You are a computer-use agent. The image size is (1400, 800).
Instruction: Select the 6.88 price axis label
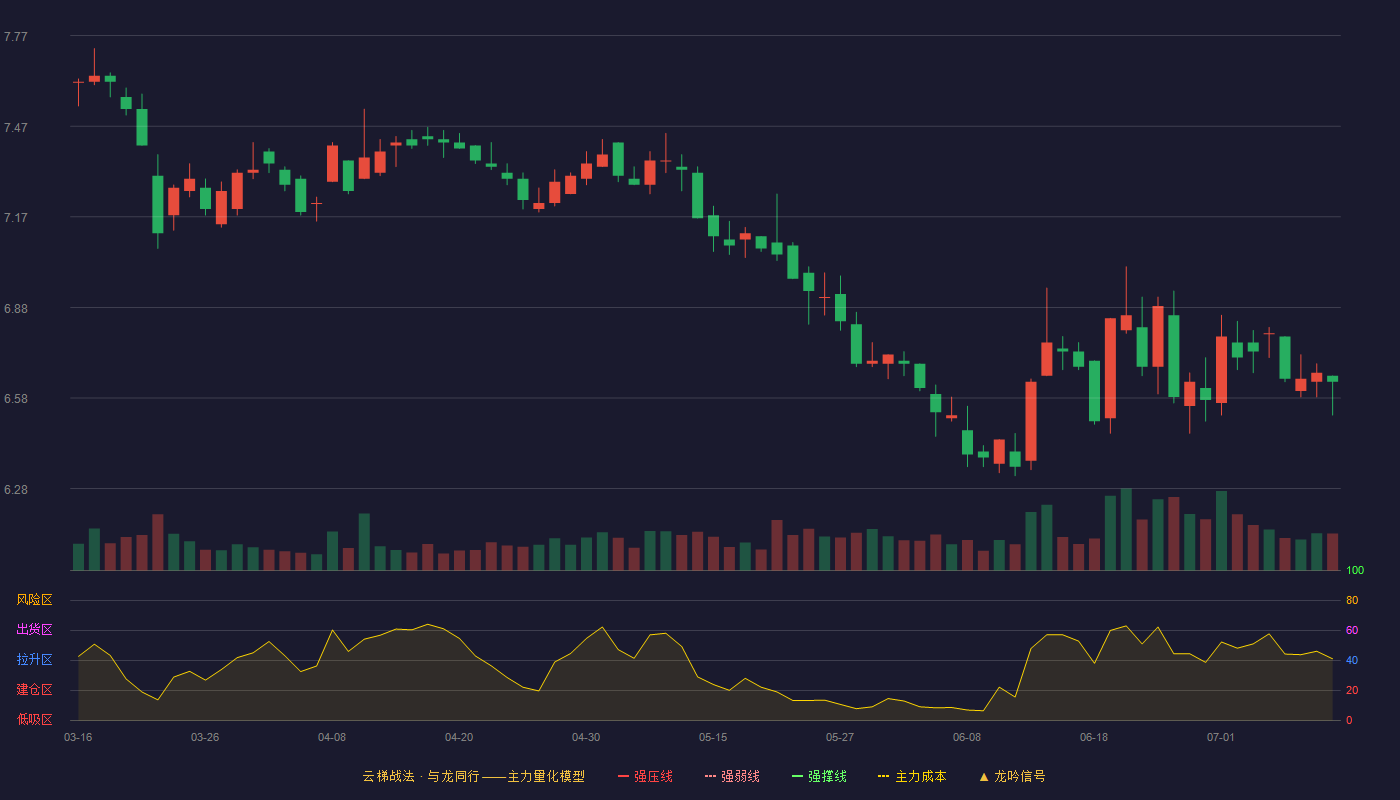tap(16, 309)
